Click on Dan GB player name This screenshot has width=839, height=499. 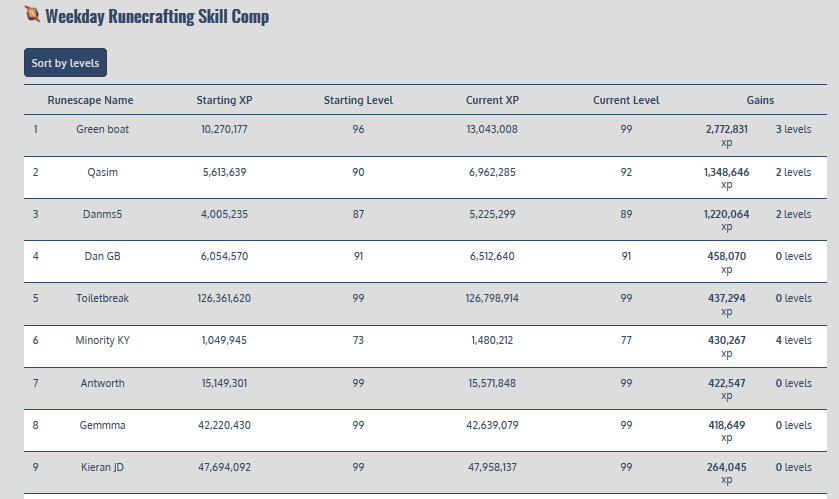(x=103, y=256)
